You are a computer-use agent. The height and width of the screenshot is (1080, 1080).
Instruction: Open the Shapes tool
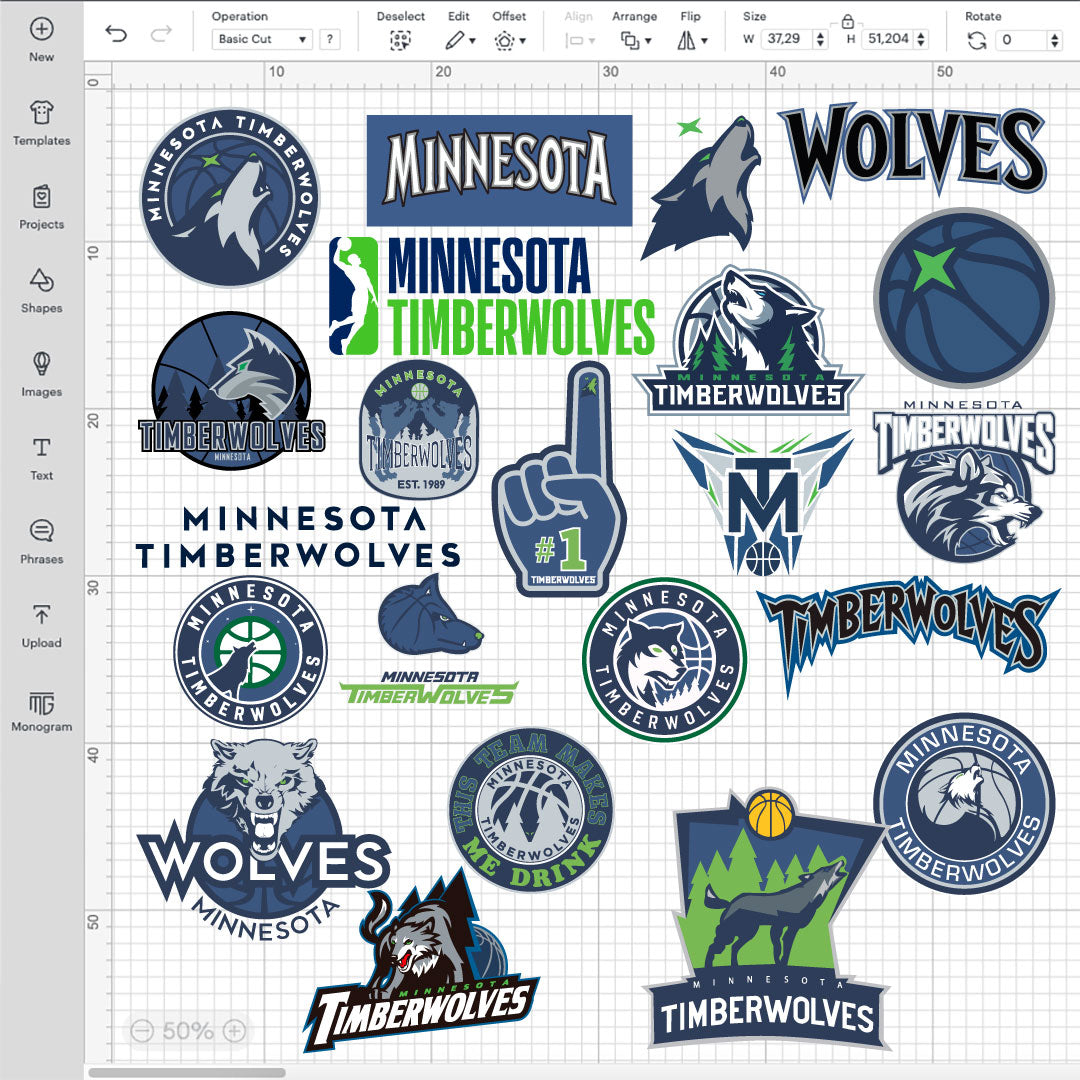click(41, 291)
